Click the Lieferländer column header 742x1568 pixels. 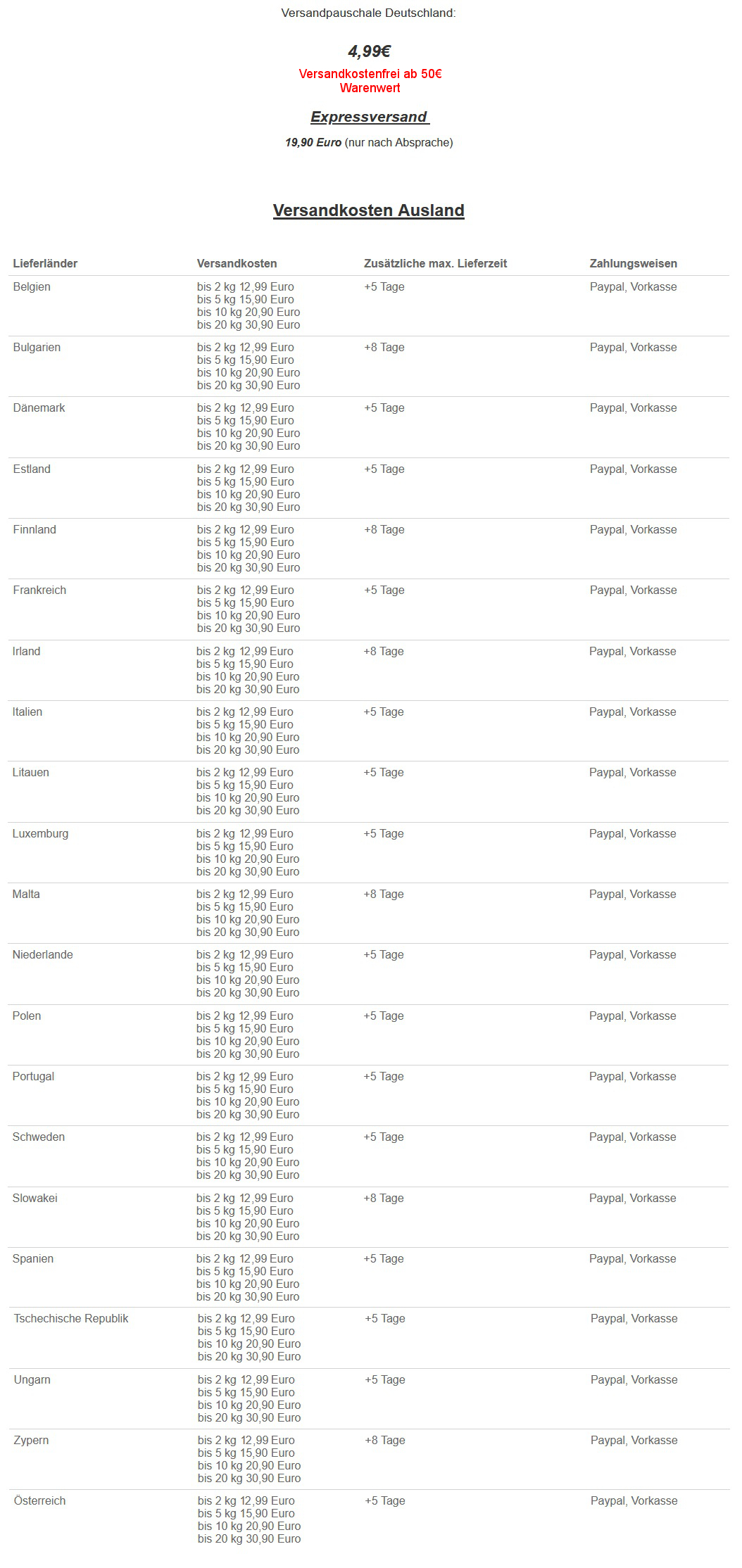[45, 264]
